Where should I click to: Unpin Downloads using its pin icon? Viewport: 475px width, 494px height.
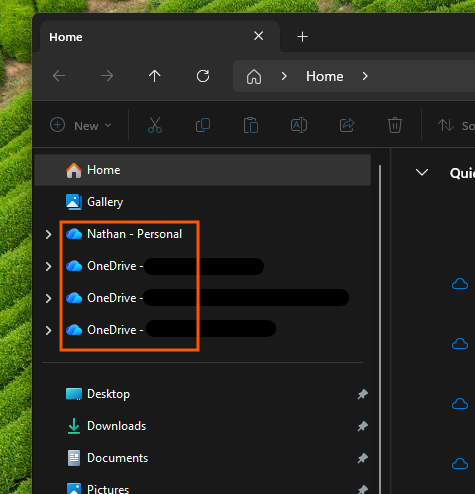click(363, 426)
